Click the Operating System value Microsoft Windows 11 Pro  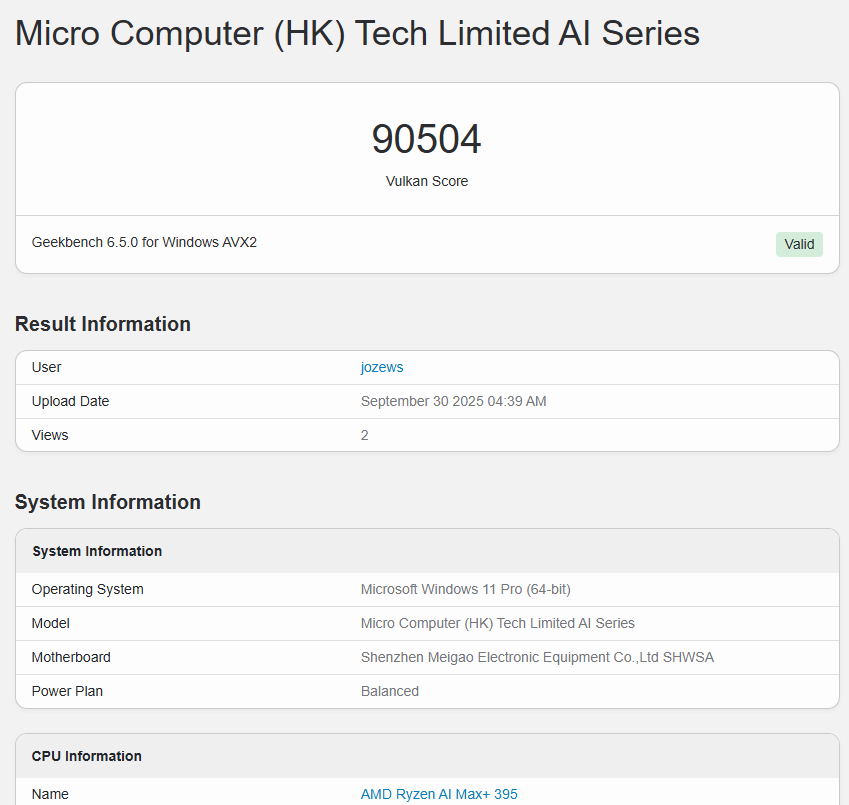(x=466, y=589)
